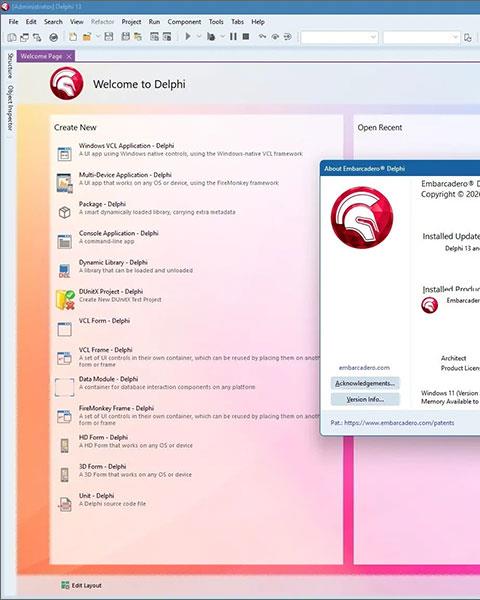
Task: Click the Open Project toolbar icon
Action: 138,37
